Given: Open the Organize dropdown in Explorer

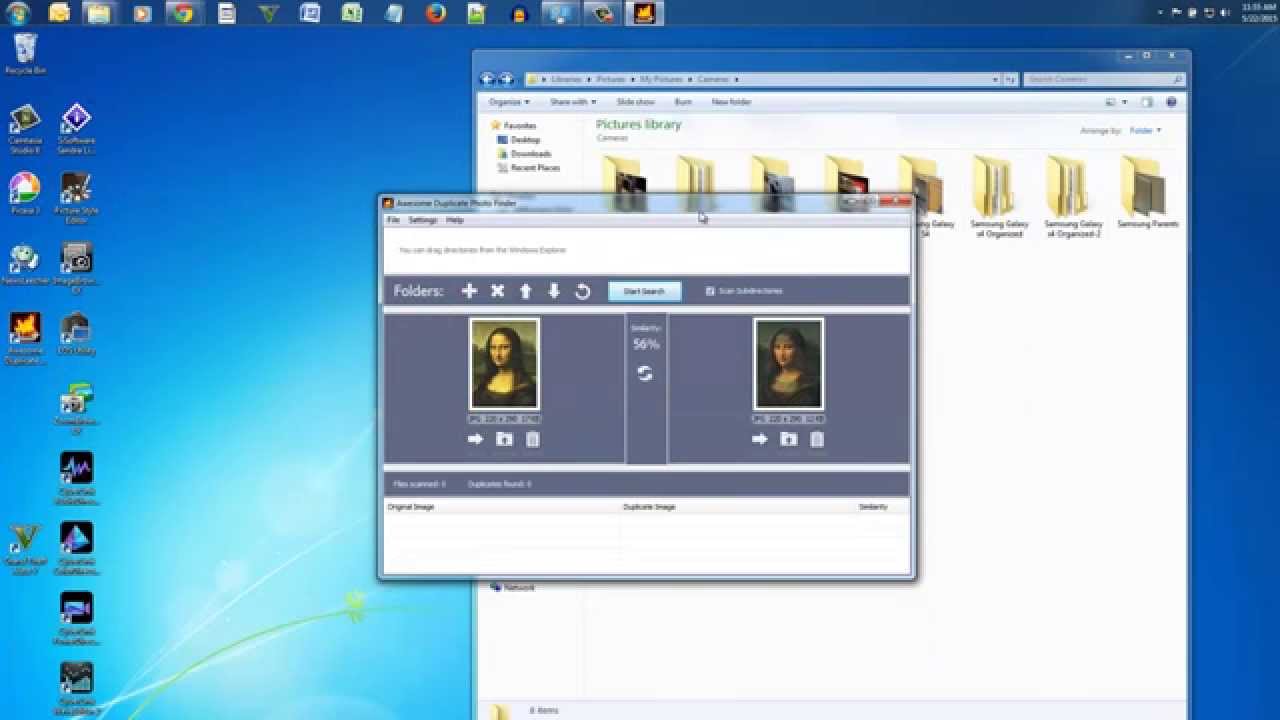Looking at the screenshot, I should [508, 102].
